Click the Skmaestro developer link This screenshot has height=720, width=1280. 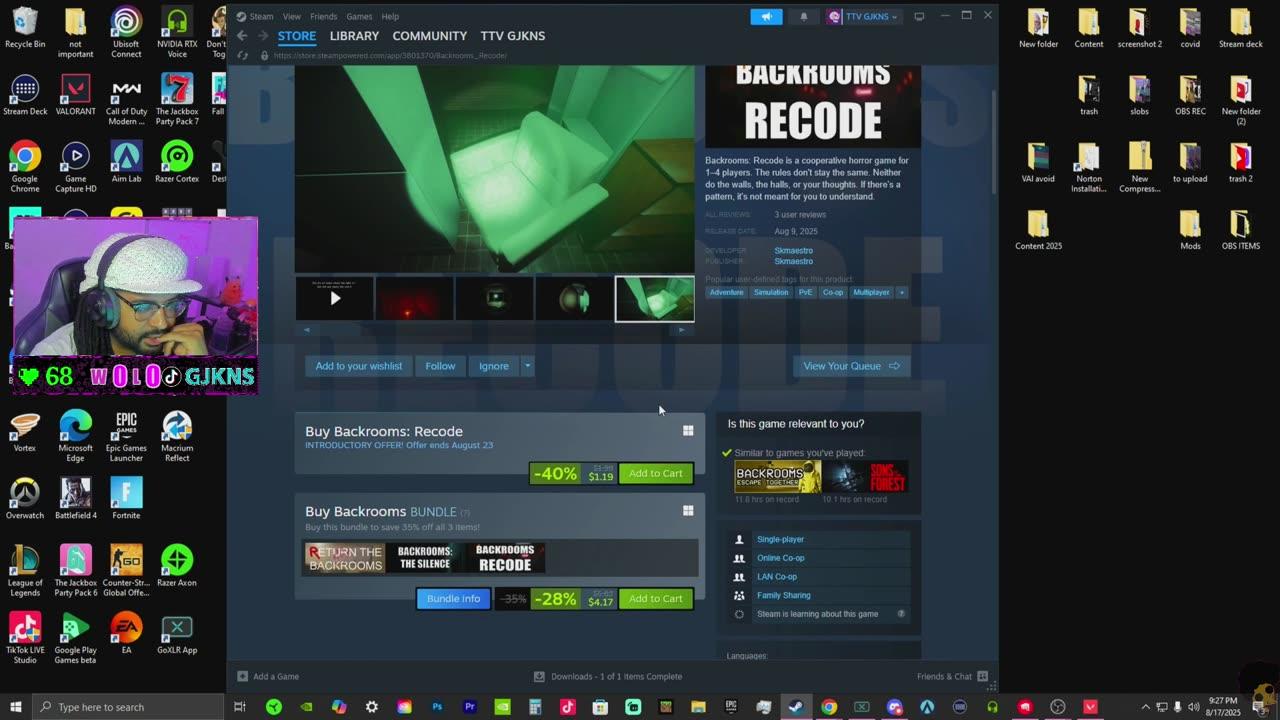click(793, 251)
